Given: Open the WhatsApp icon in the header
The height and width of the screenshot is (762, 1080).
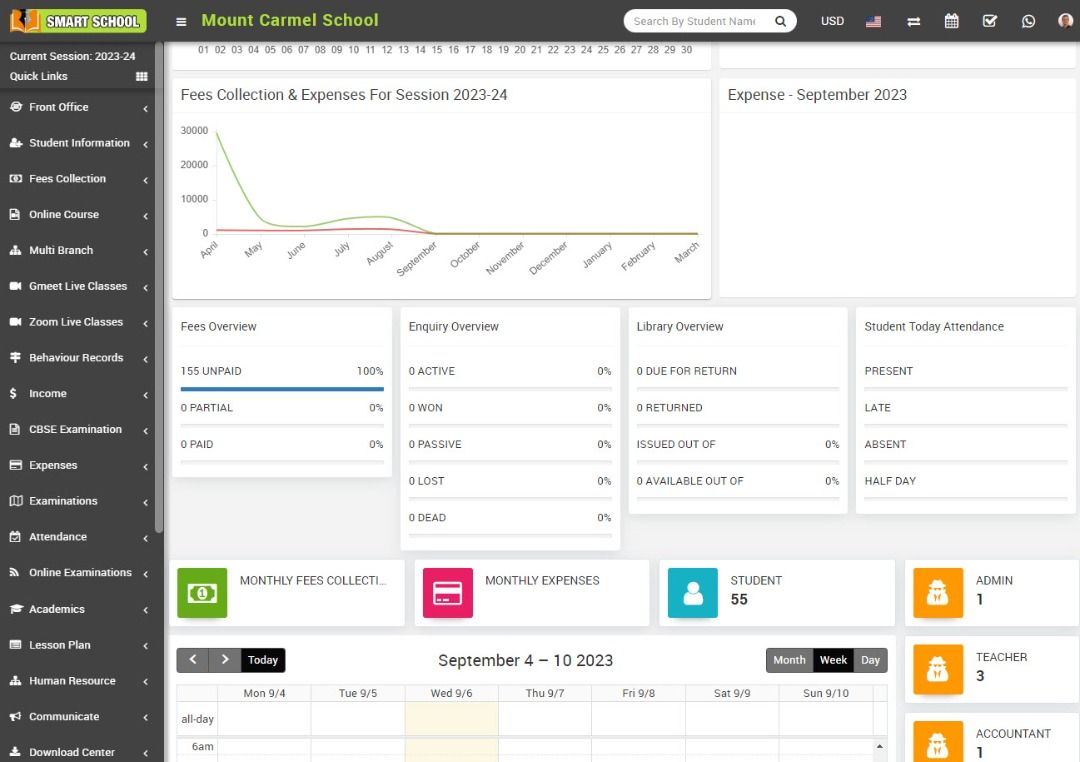Looking at the screenshot, I should 1029,20.
